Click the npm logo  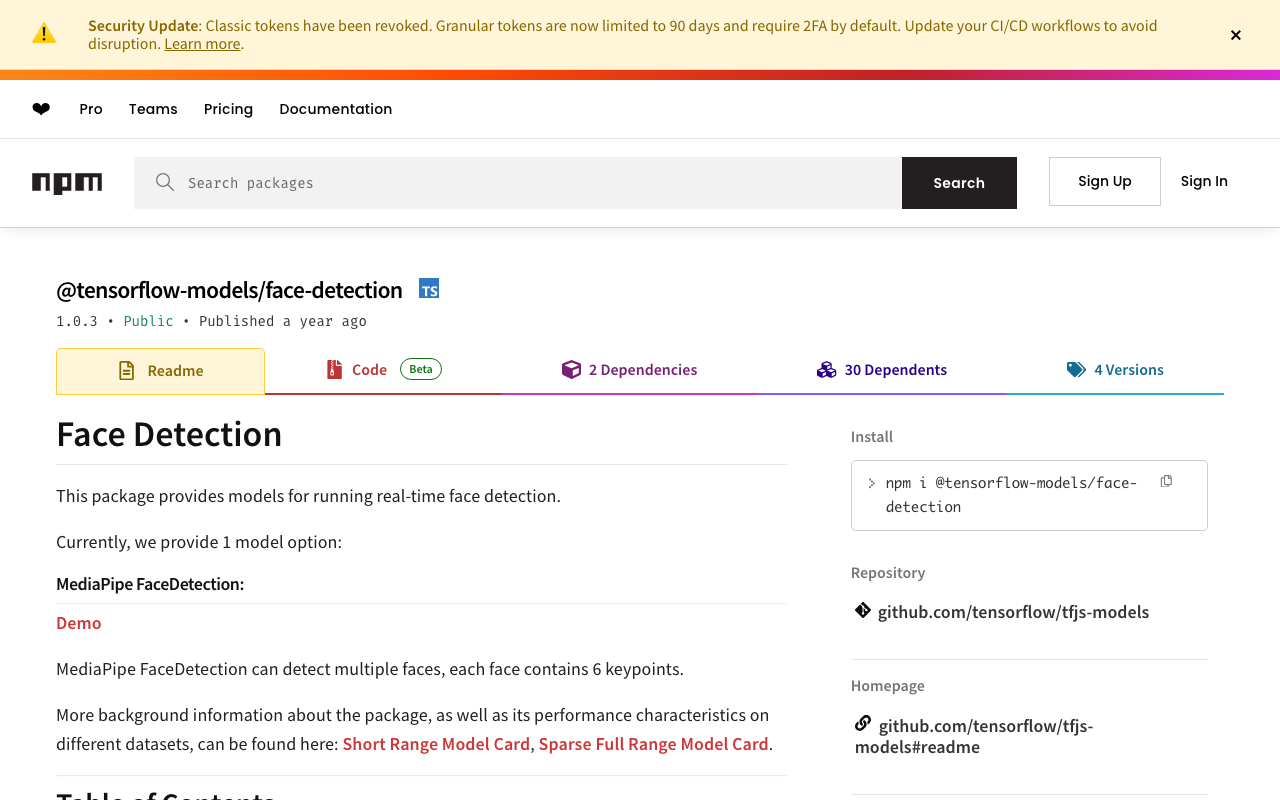coord(67,183)
